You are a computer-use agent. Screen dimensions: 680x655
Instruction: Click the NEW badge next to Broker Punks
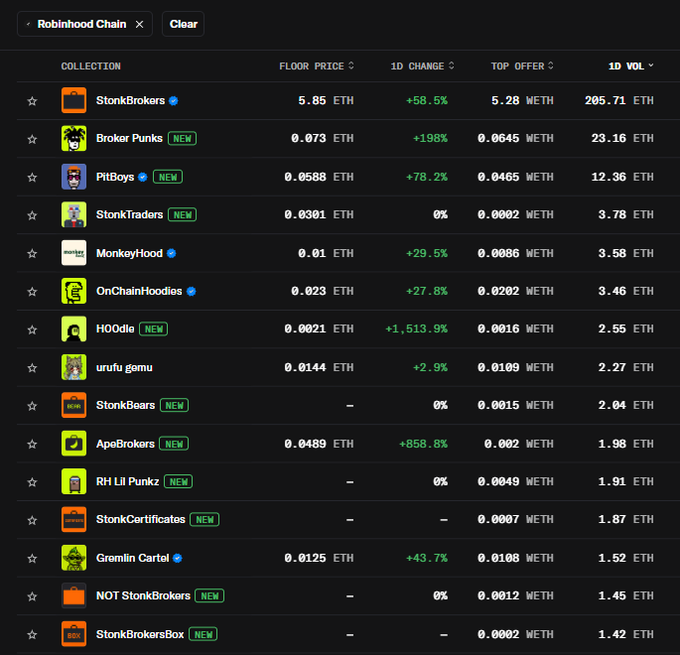click(182, 138)
